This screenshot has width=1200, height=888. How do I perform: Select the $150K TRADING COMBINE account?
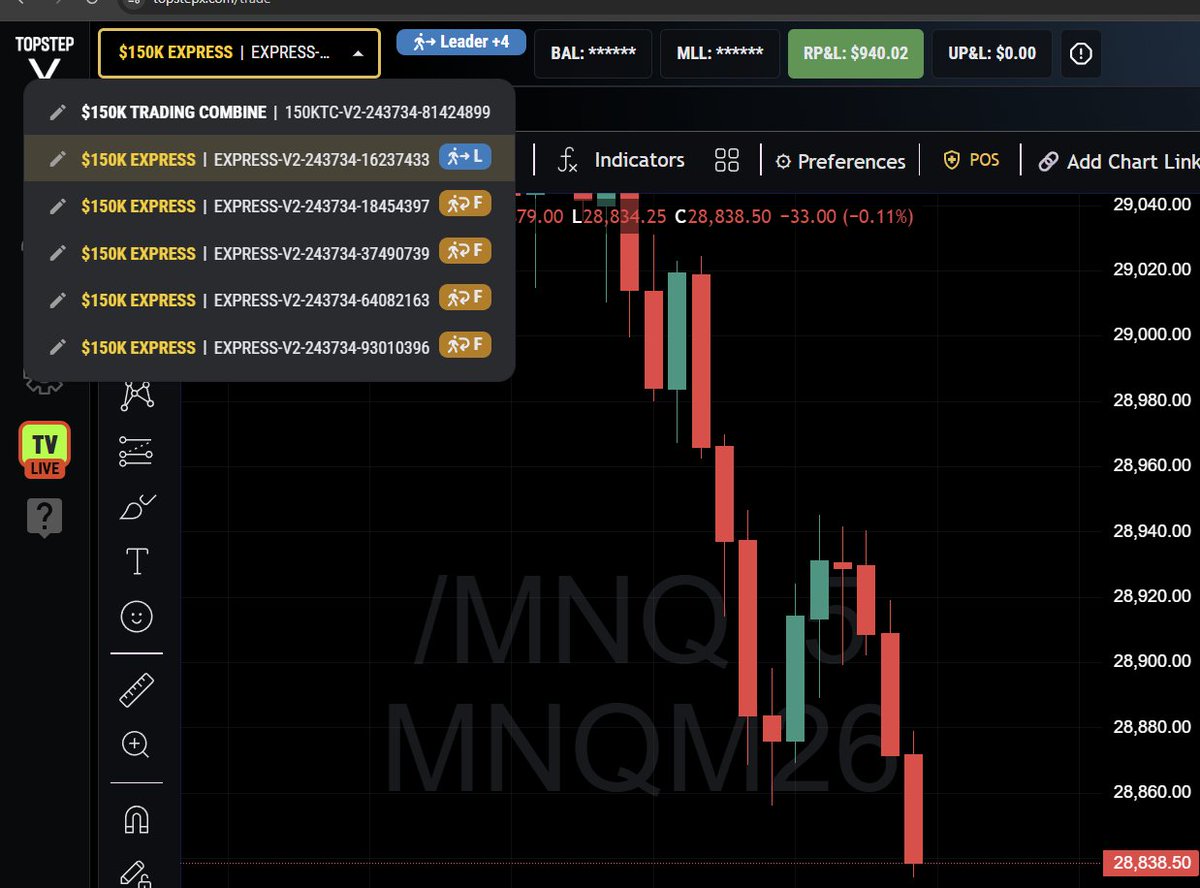(269, 112)
